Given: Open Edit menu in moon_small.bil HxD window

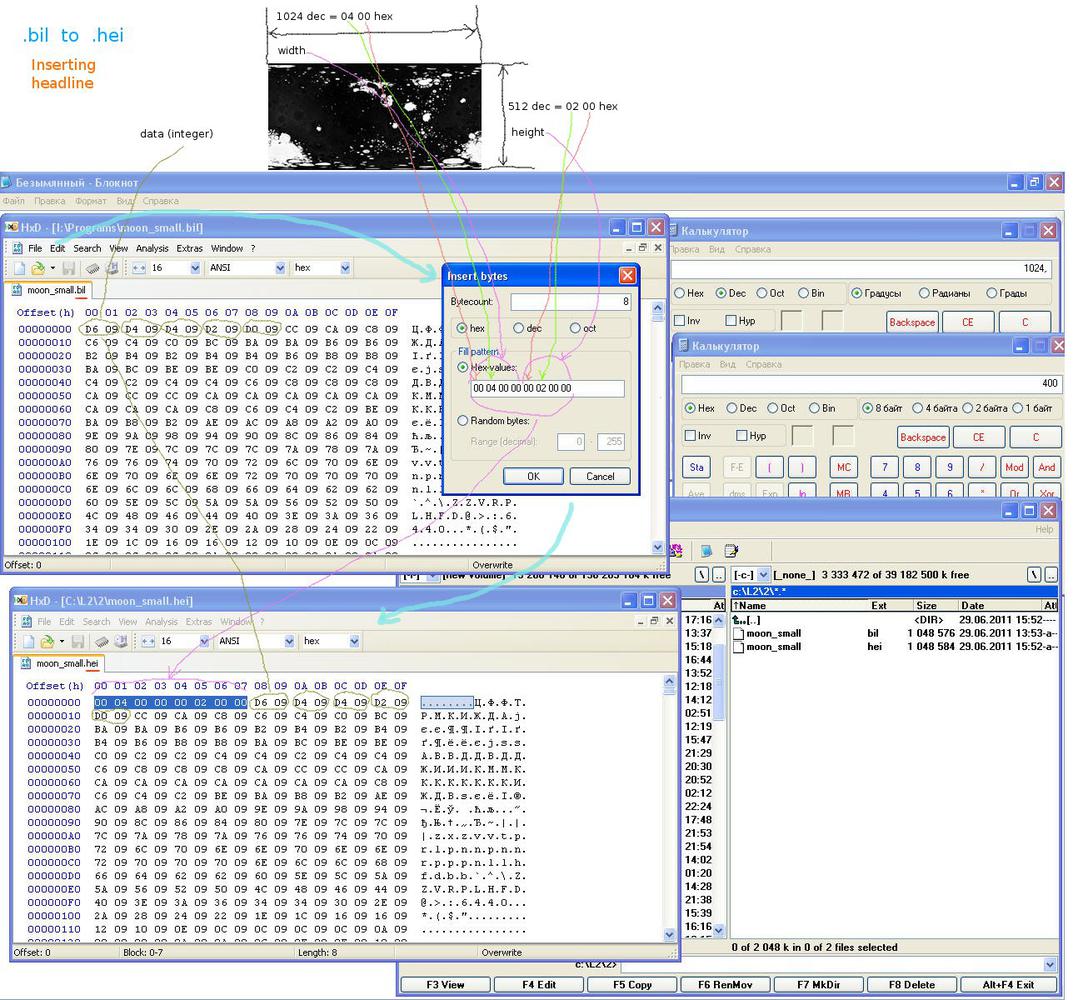Looking at the screenshot, I should (57, 248).
